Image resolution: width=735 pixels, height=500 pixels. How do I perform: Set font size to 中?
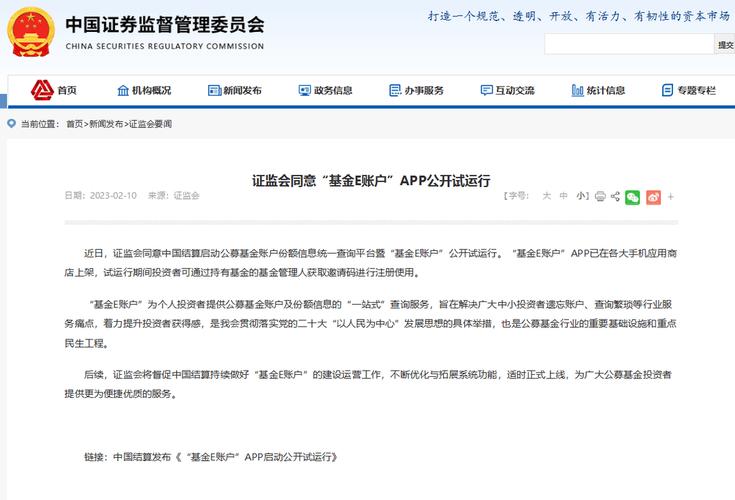click(563, 196)
